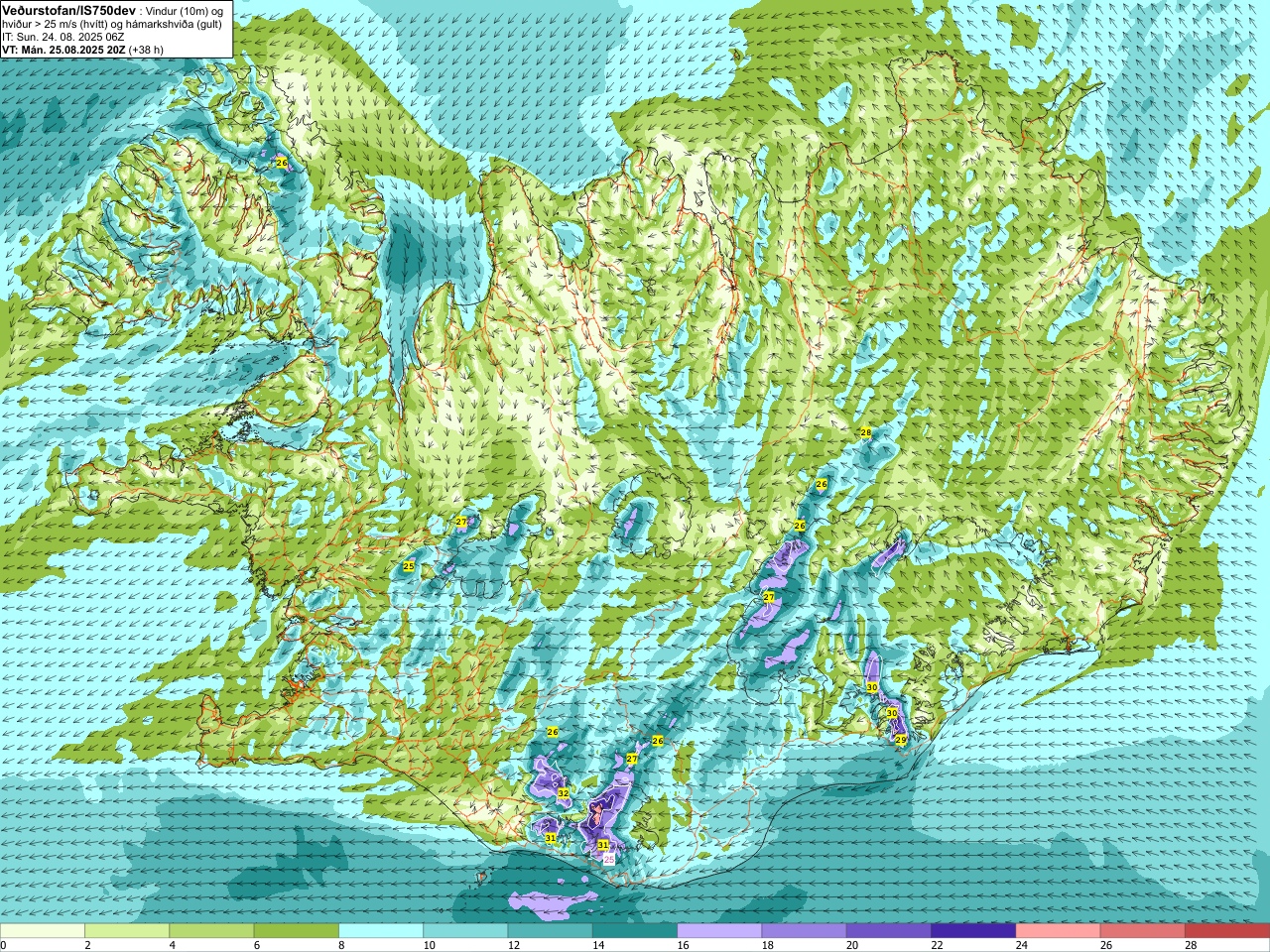
Task: Click the pale yellow 0–2 m/s legend swatch
Action: [x=43, y=931]
